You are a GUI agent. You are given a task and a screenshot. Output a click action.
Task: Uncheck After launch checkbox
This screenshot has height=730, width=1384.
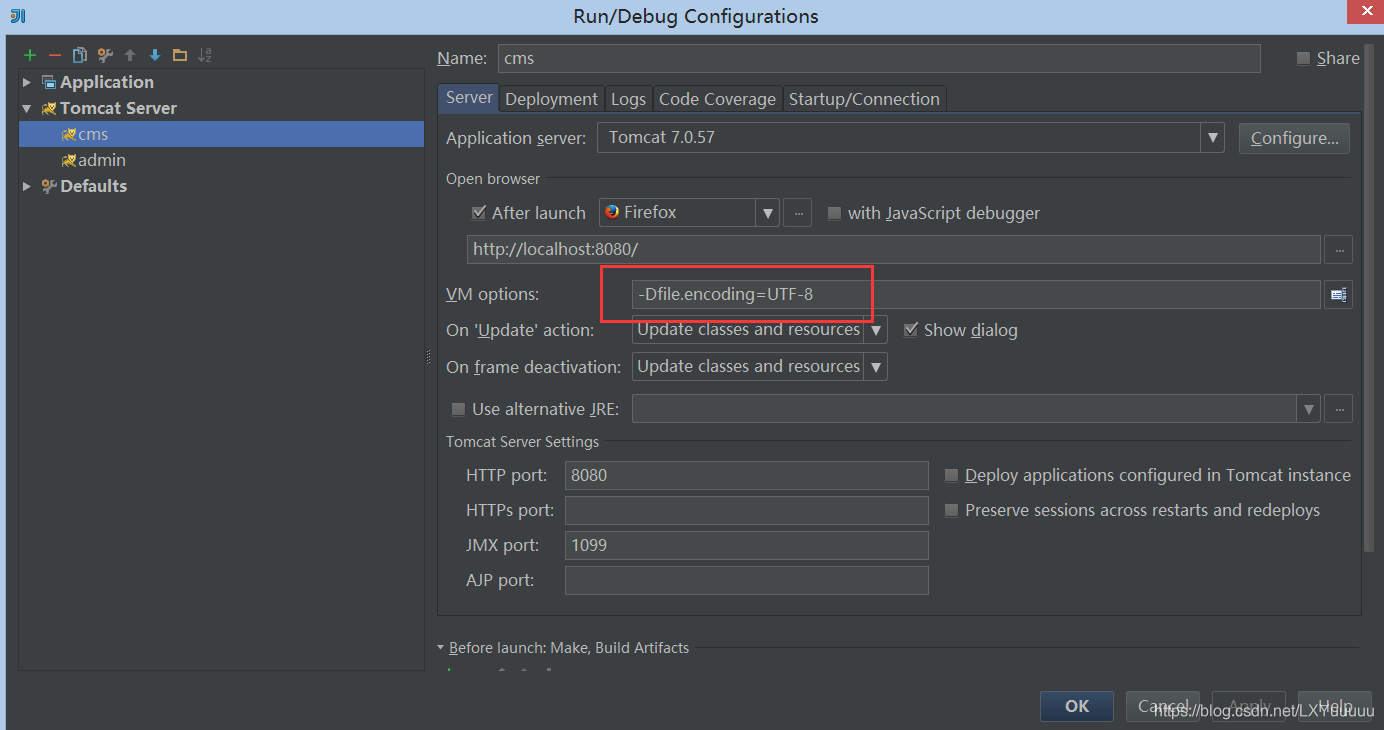[x=478, y=213]
